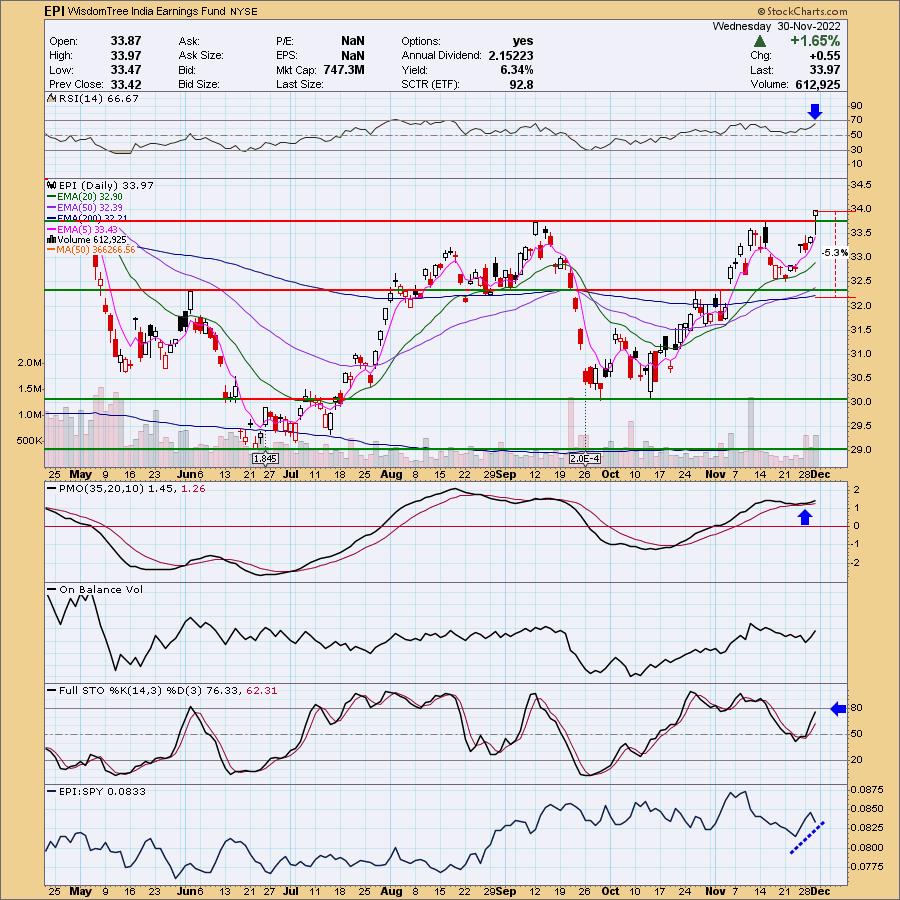Click the purple line marker for EMA(50)

(x=51, y=207)
